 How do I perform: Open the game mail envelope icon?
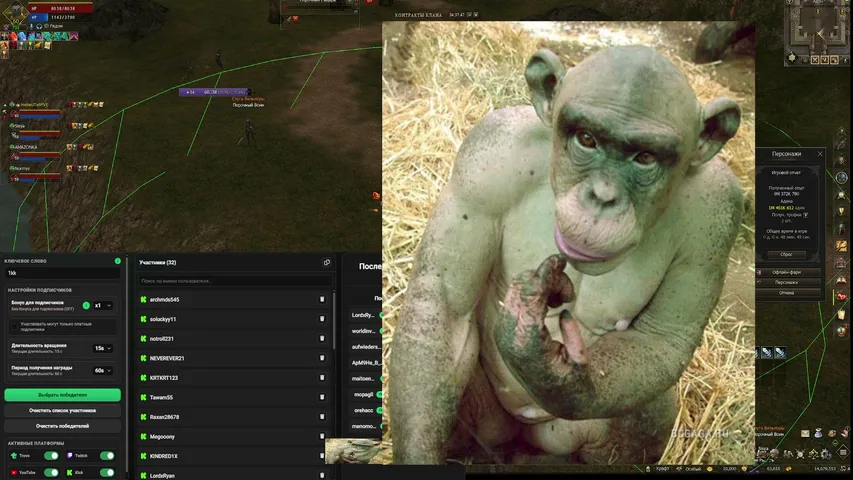pyautogui.click(x=805, y=433)
